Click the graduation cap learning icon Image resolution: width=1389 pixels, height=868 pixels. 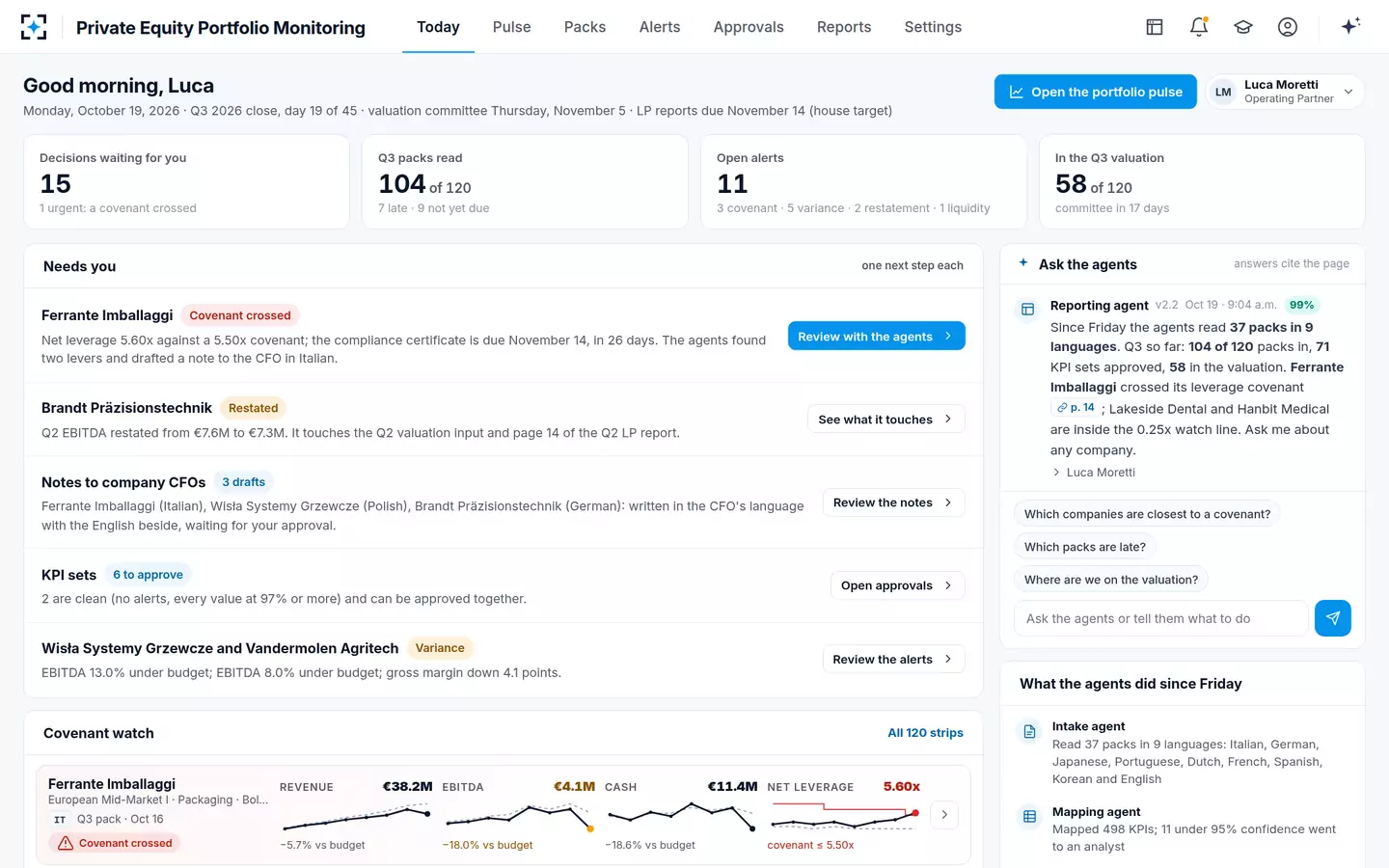(1243, 27)
